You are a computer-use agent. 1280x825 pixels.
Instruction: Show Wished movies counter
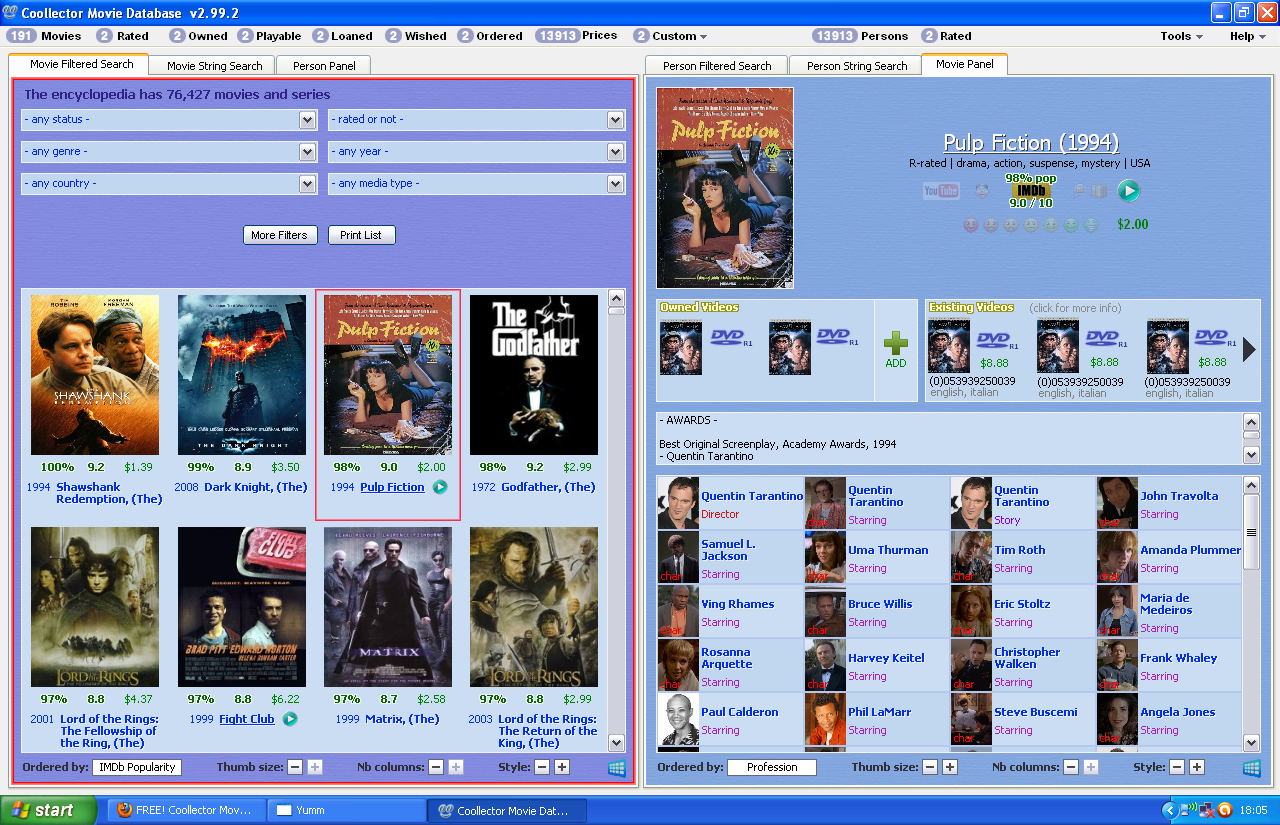[416, 36]
